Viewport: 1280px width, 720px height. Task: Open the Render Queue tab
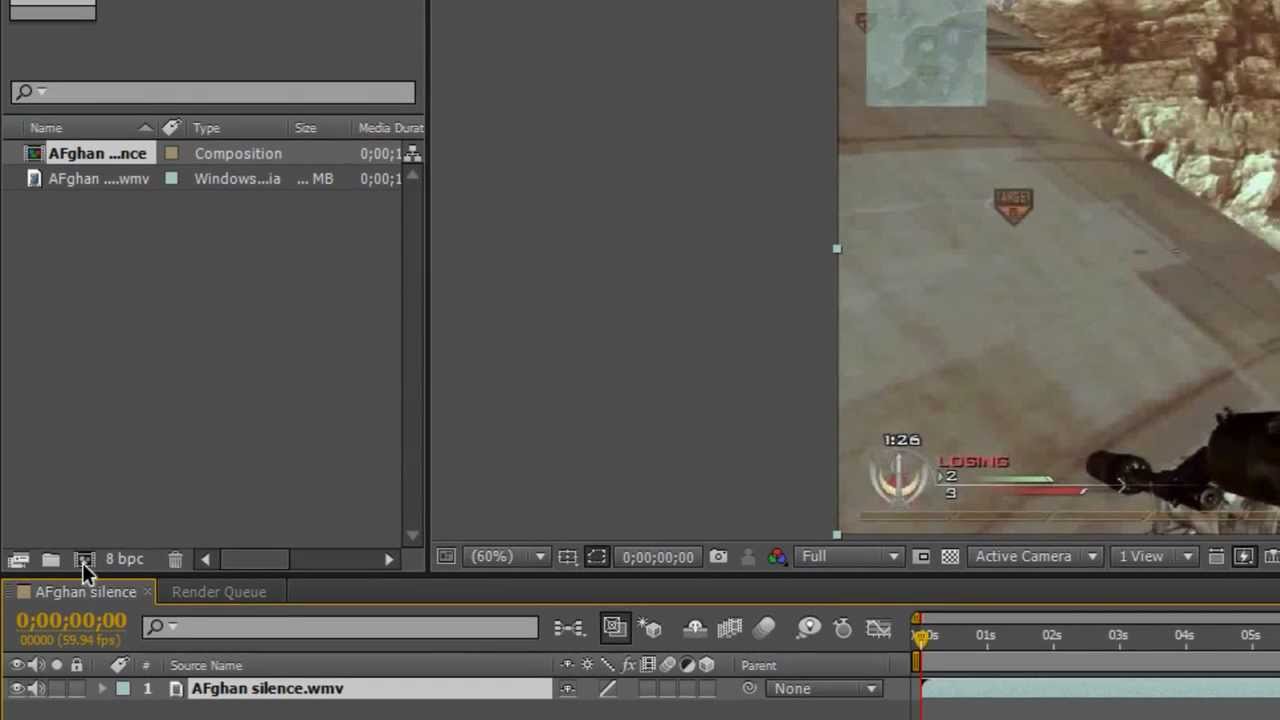219,592
